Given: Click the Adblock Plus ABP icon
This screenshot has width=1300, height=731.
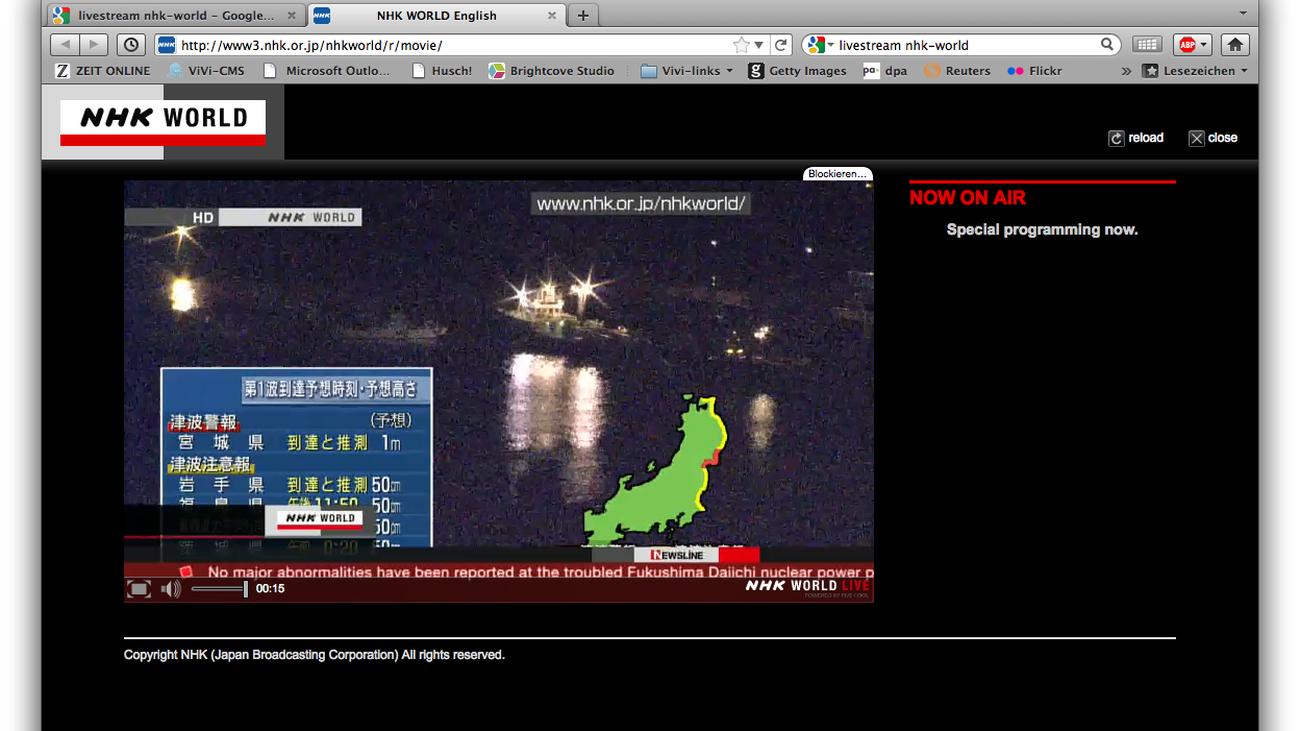Looking at the screenshot, I should [x=1187, y=45].
